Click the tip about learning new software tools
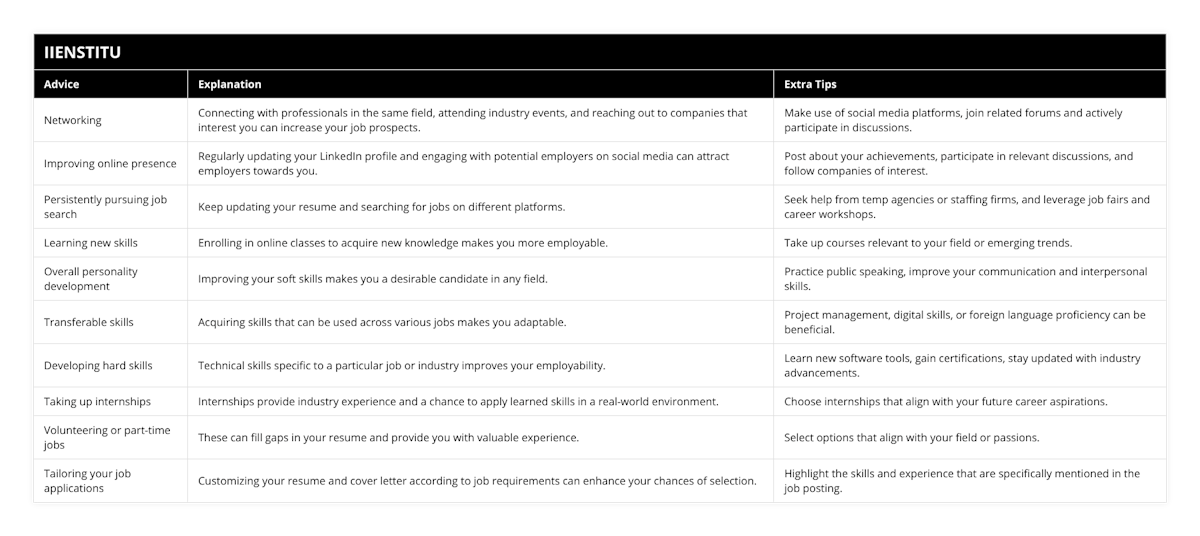Screen dimensions: 1200x536 coord(962,366)
